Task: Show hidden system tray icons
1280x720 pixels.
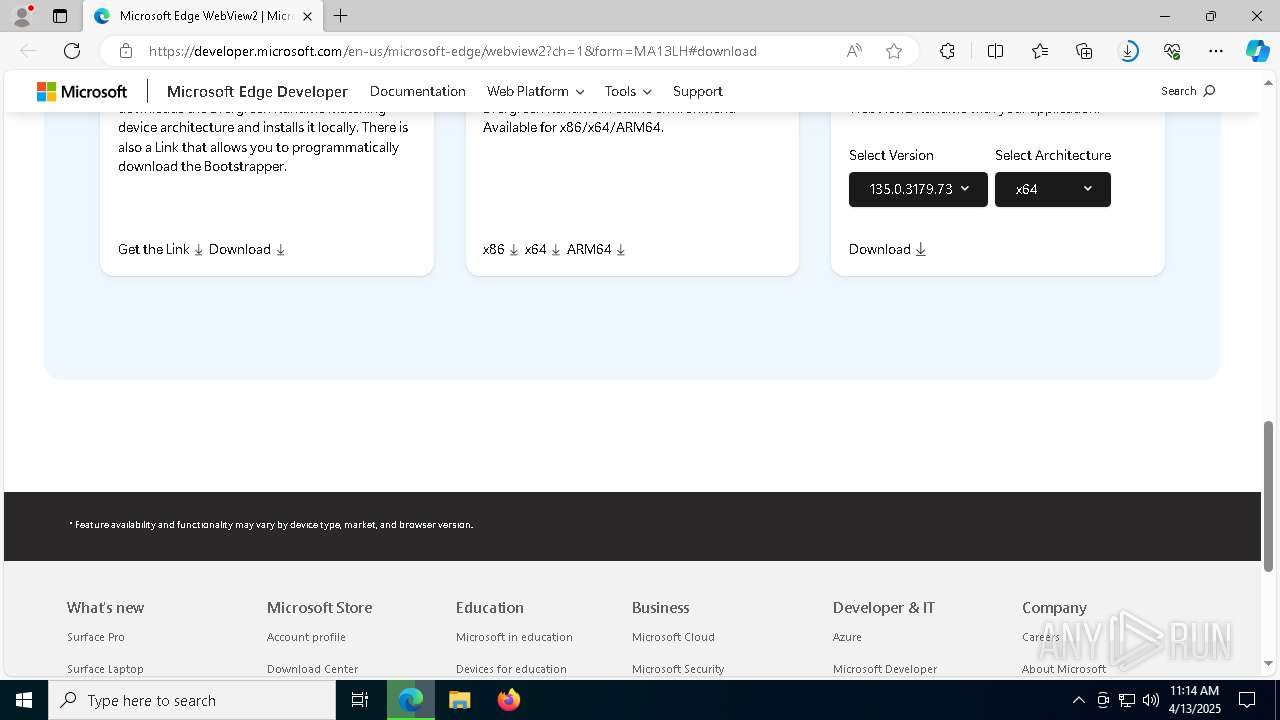Action: 1078,700
